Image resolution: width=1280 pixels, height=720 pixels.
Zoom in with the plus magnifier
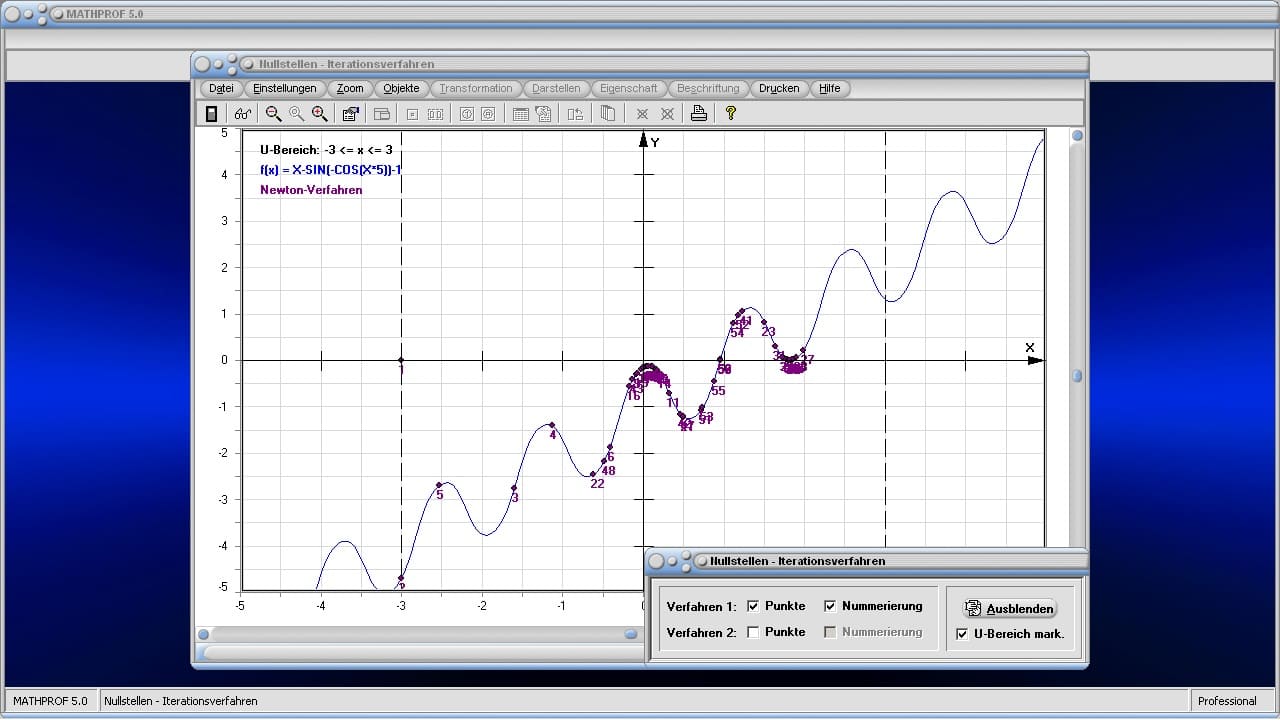[x=319, y=114]
